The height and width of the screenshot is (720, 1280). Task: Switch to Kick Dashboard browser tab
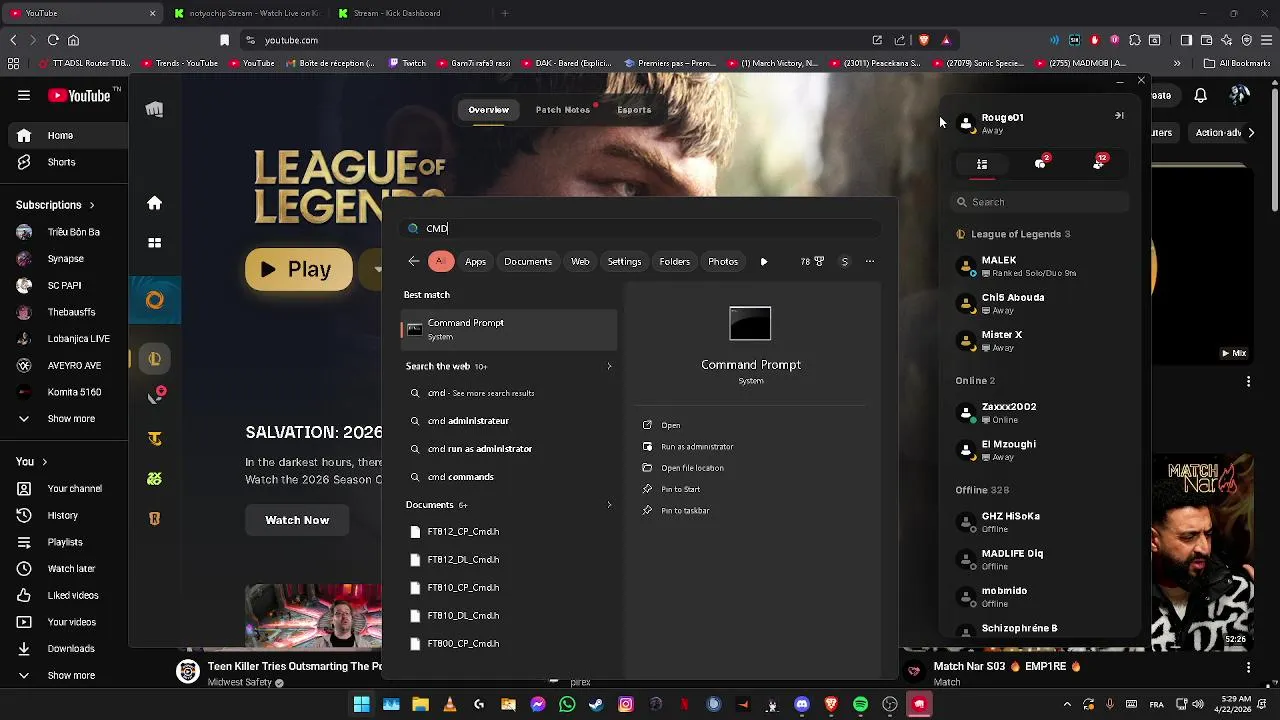[x=408, y=13]
